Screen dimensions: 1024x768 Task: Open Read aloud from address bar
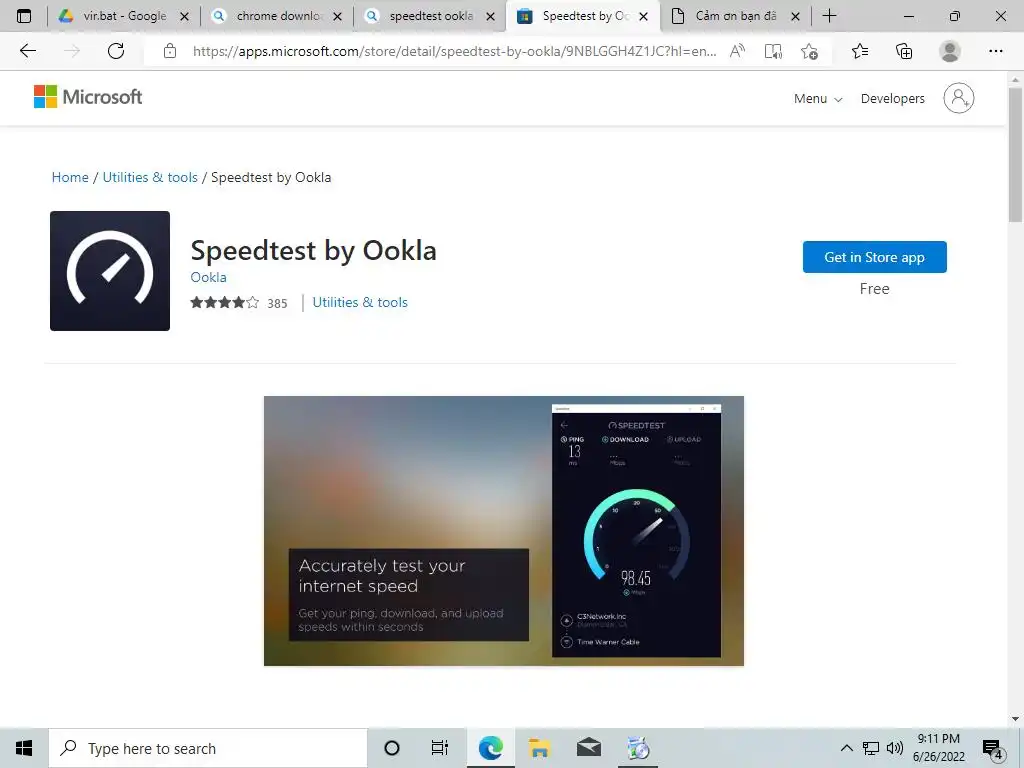tap(737, 51)
